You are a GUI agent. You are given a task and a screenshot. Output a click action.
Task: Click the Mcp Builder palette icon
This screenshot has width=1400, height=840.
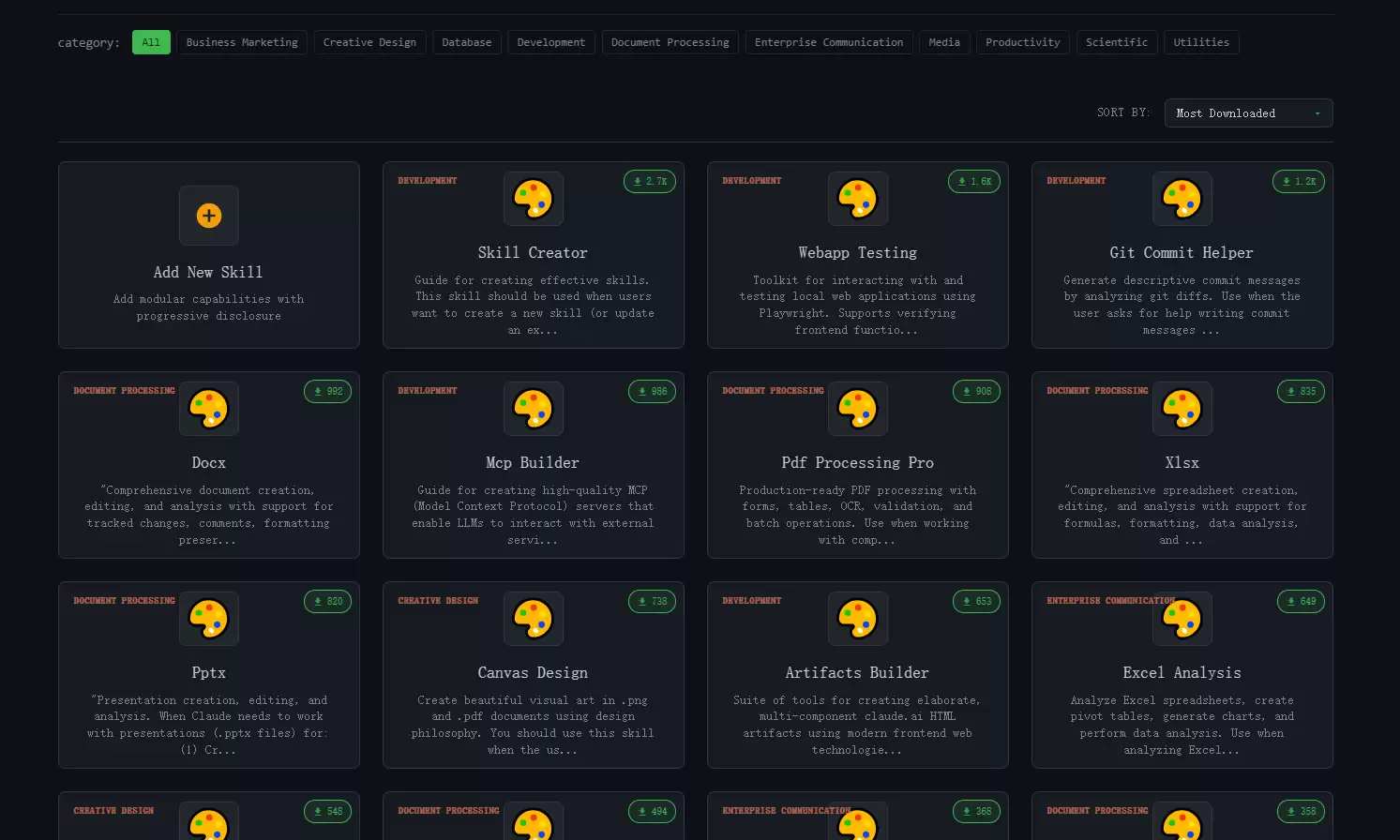(534, 409)
